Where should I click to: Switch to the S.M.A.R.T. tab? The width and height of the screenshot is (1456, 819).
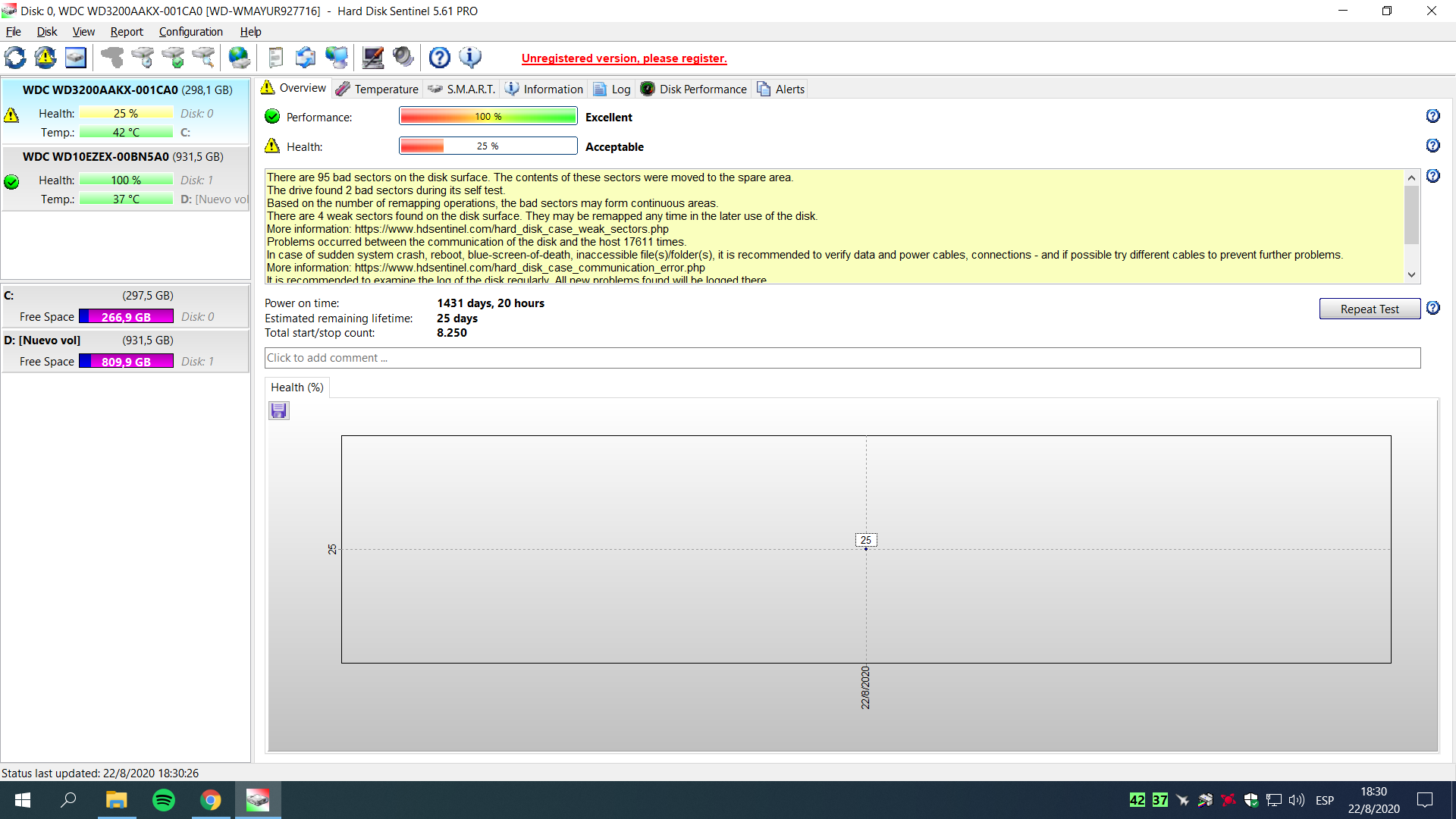[x=462, y=89]
